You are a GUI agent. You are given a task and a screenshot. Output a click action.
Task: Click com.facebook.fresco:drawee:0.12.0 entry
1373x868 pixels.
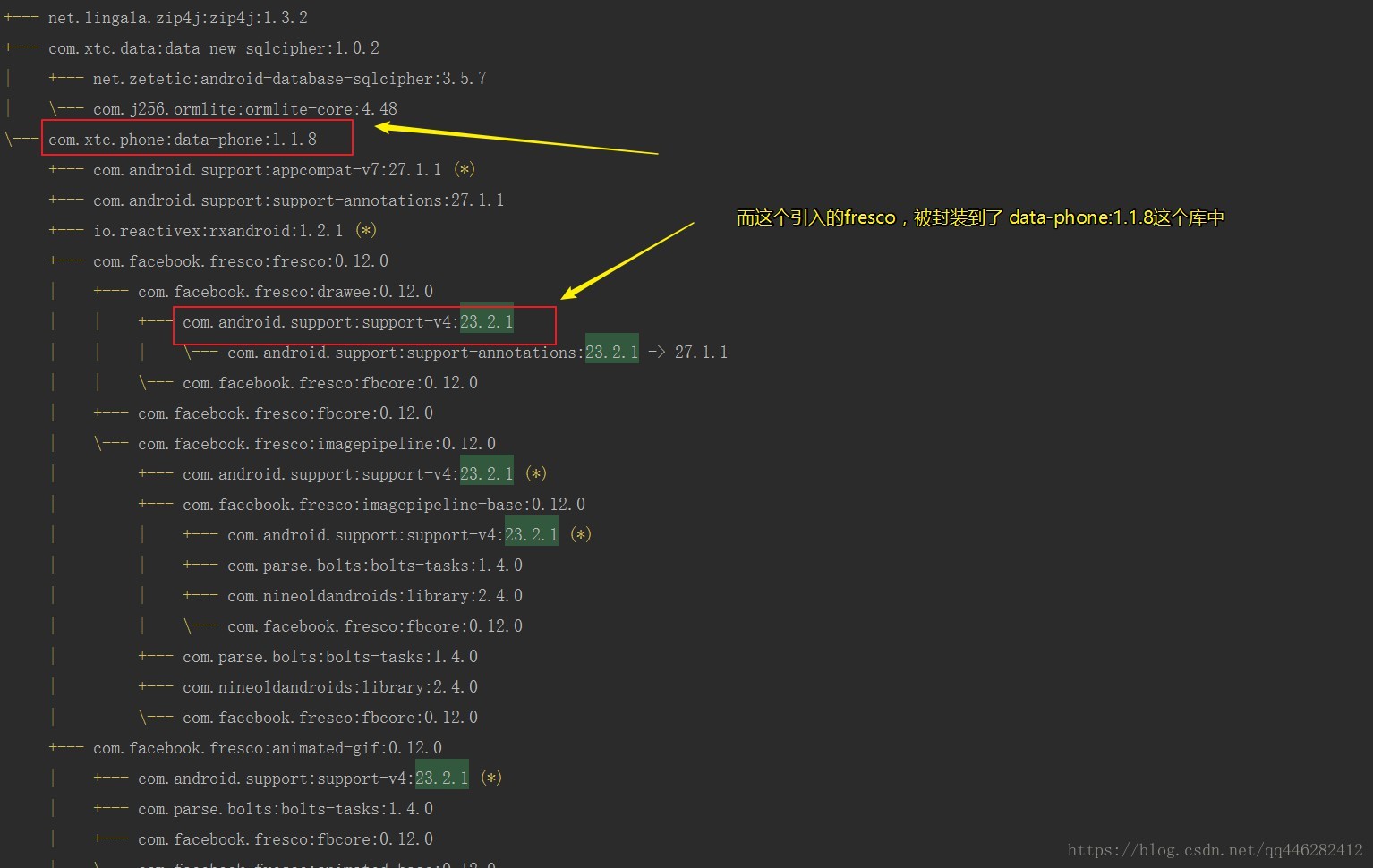(286, 292)
